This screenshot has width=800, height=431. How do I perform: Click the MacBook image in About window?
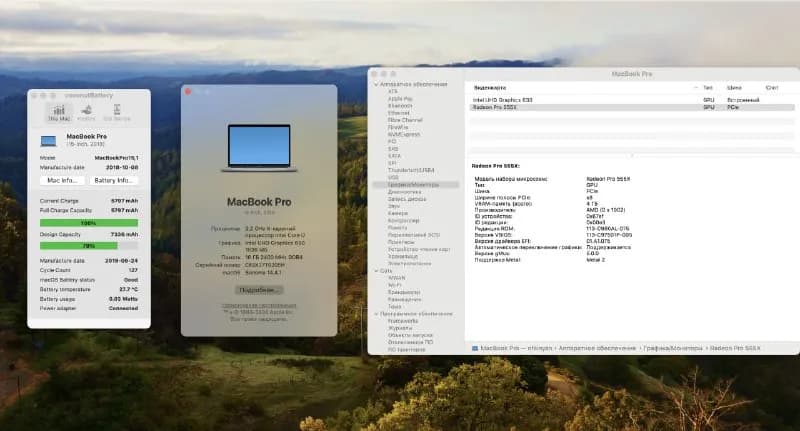[259, 148]
